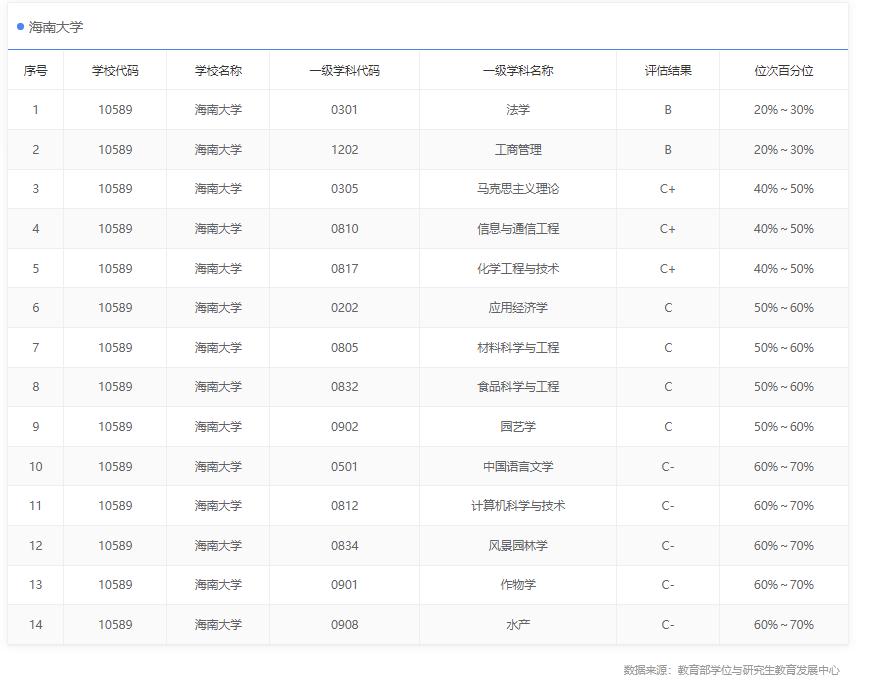Select the 园艺学 discipline name cell
Image resolution: width=869 pixels, height=684 pixels.
coord(519,426)
